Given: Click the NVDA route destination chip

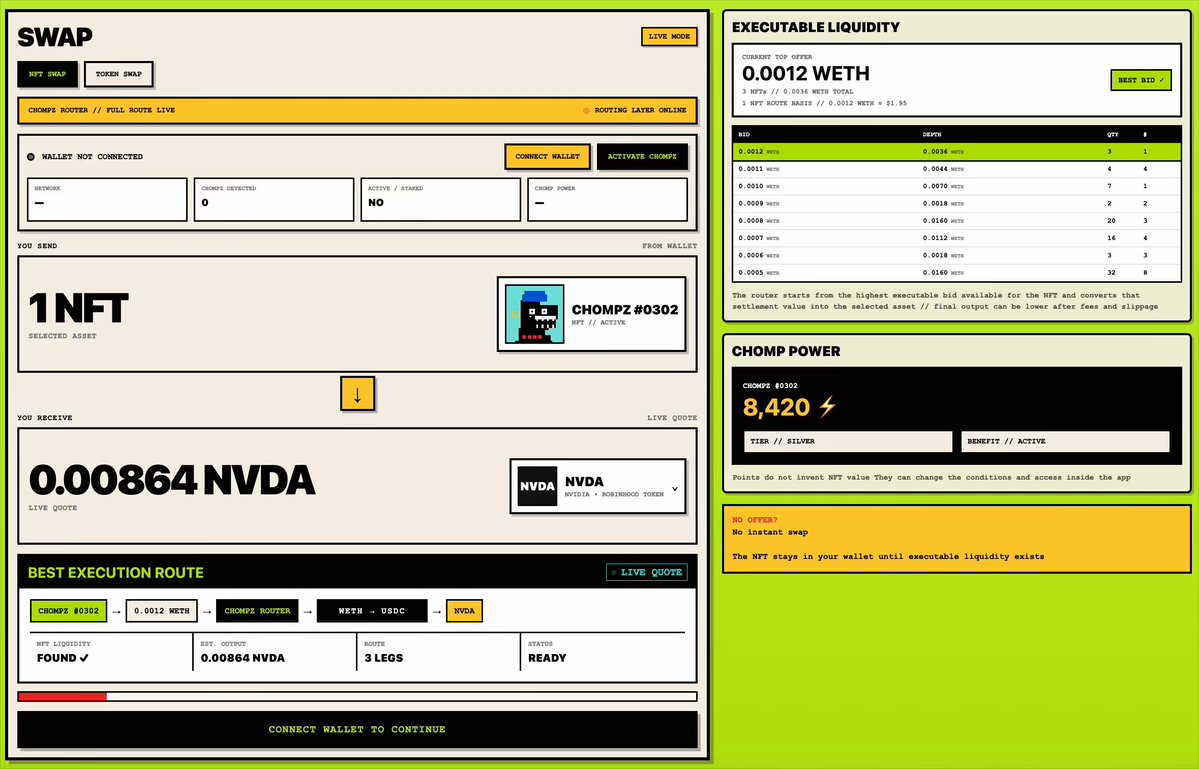Looking at the screenshot, I should (x=464, y=611).
